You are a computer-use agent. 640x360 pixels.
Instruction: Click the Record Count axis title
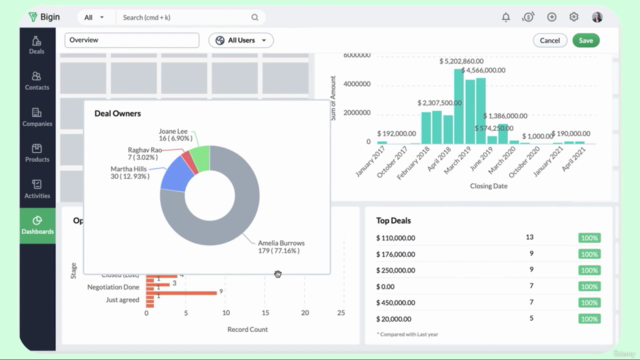[x=247, y=329]
